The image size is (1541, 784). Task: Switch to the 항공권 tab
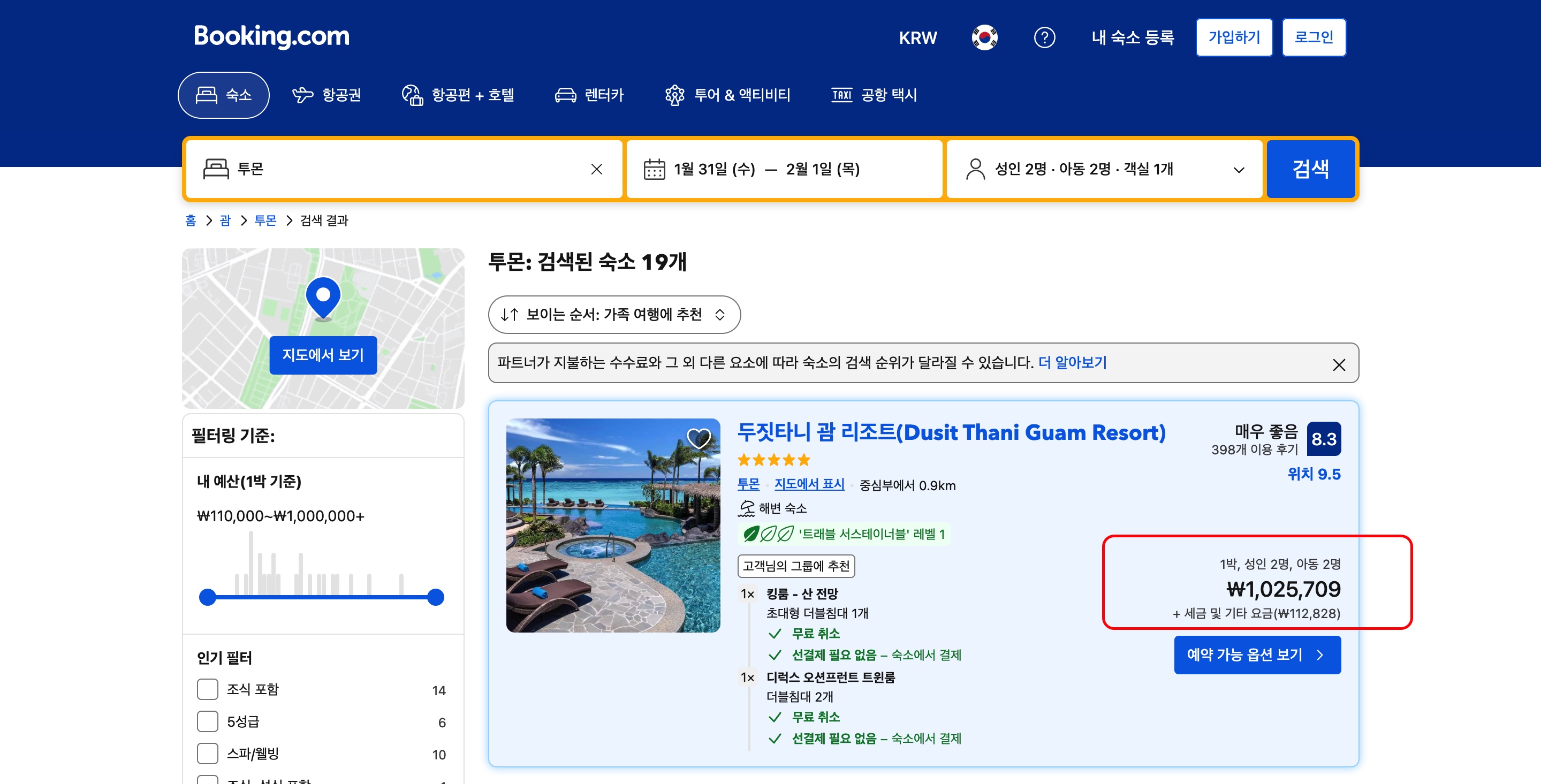pos(327,95)
